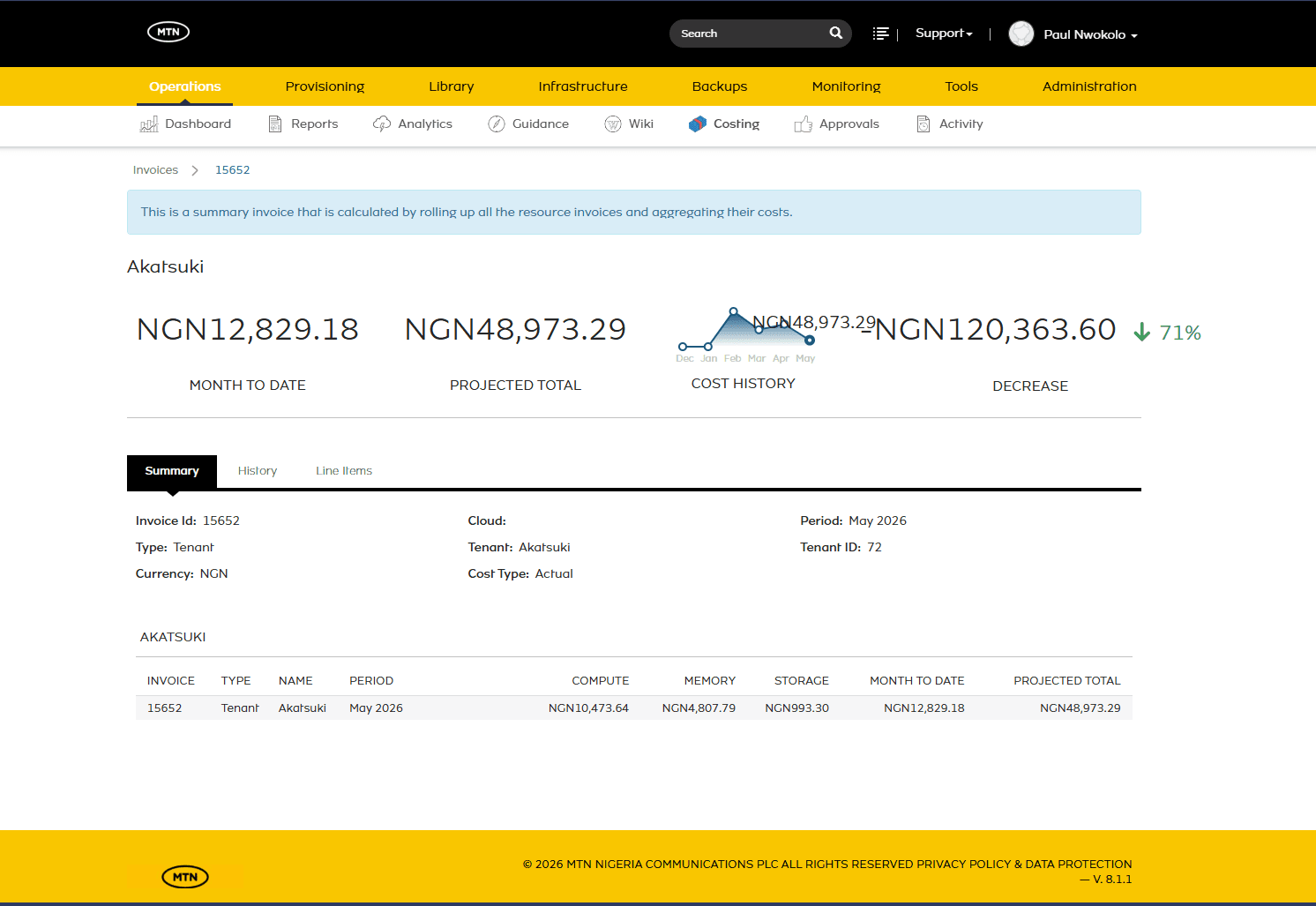This screenshot has width=1316, height=906.
Task: Click the PROJECTED TOTAL column header
Action: coord(1067,681)
